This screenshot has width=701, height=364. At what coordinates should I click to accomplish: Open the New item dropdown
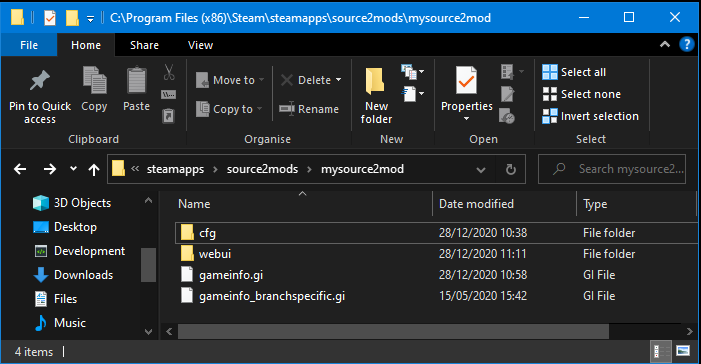coord(412,72)
